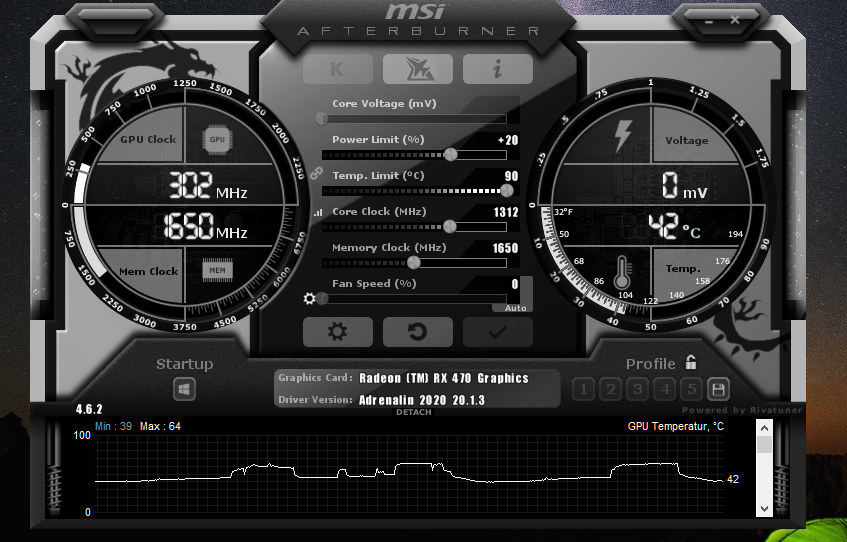Click the monitor graph scrollbar up arrow
The image size is (847, 542).
764,429
